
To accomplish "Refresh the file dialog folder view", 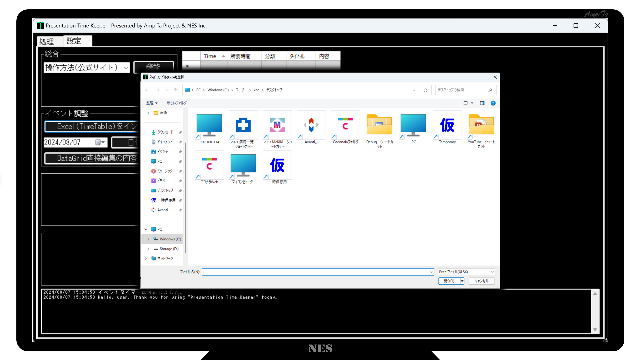I will 425,90.
